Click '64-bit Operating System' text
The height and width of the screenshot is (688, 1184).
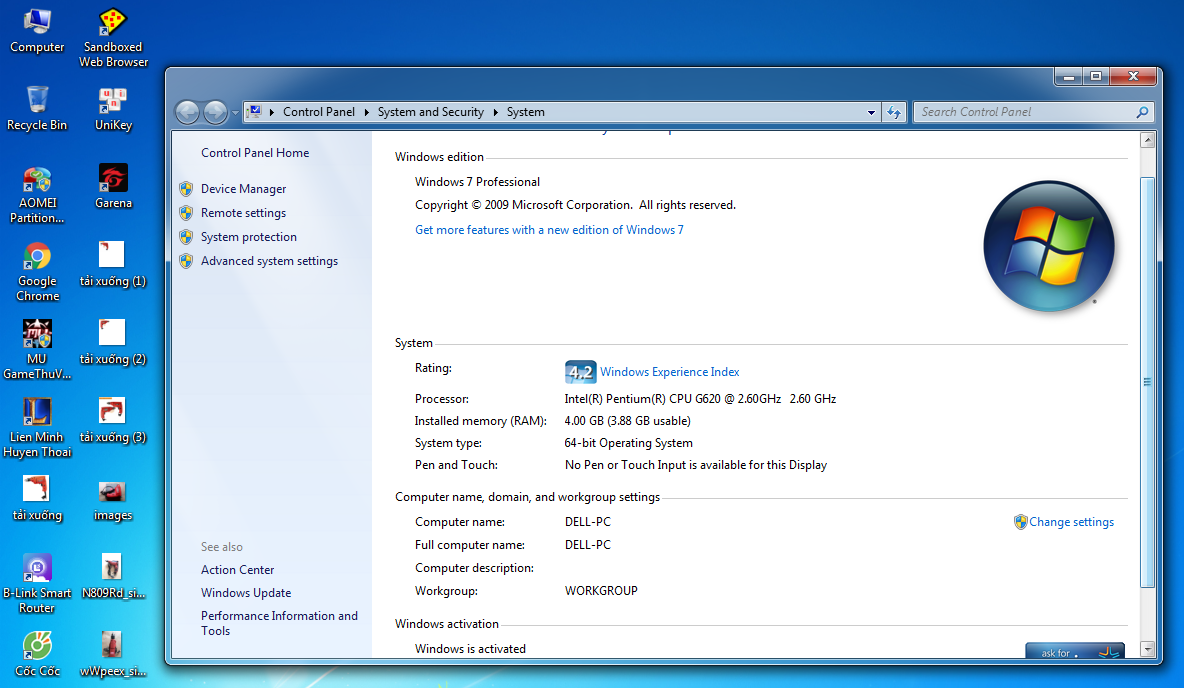[x=628, y=443]
